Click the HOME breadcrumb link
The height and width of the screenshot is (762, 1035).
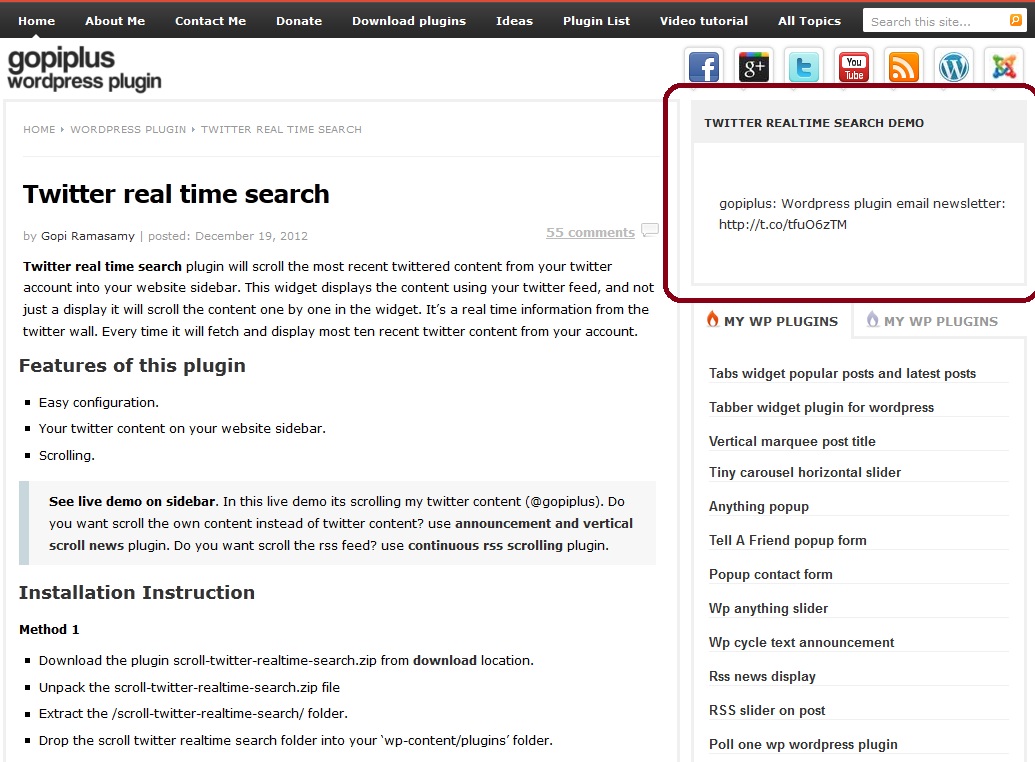pyautogui.click(x=39, y=129)
